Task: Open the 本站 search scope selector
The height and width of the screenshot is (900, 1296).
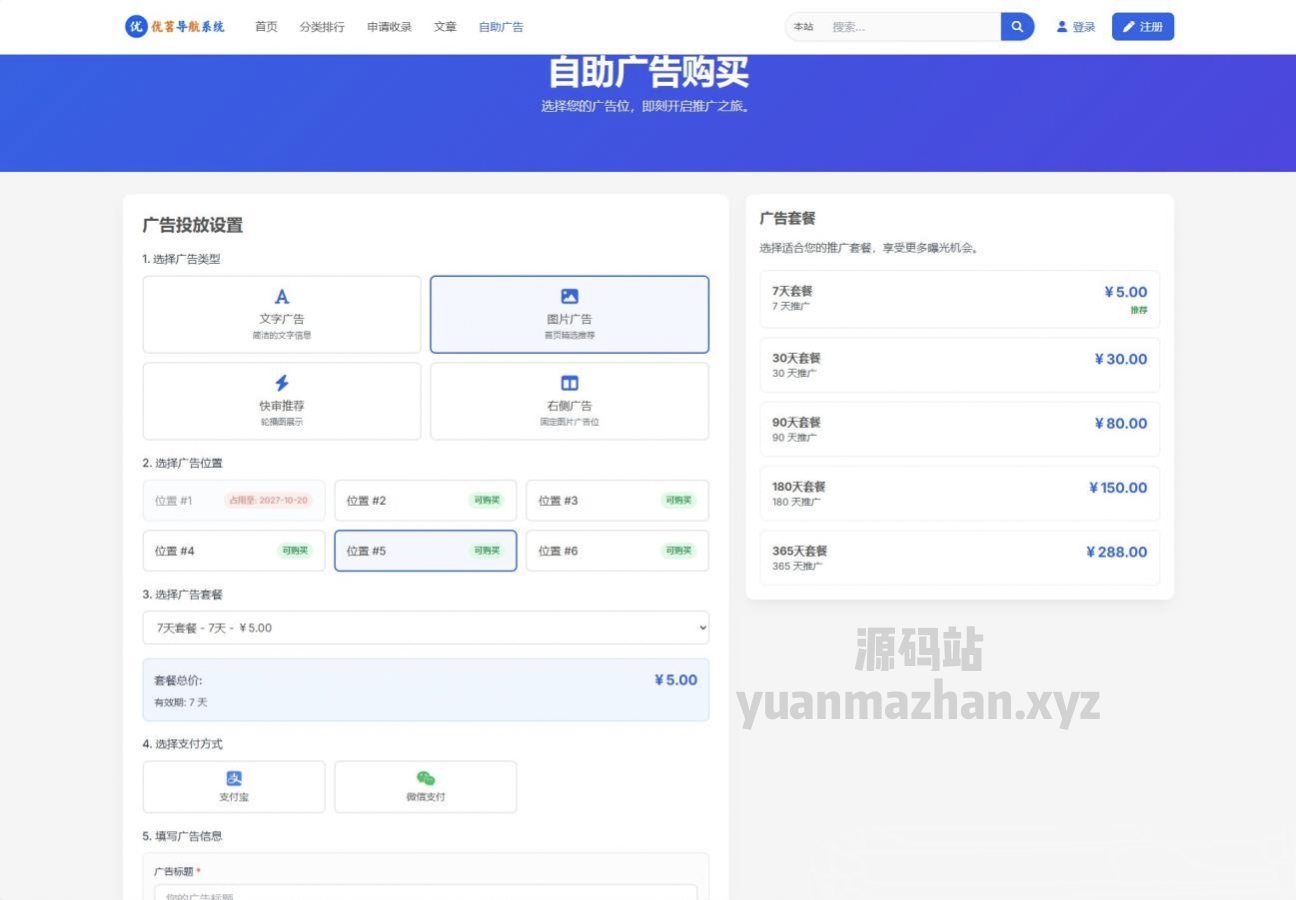Action: pyautogui.click(x=803, y=27)
